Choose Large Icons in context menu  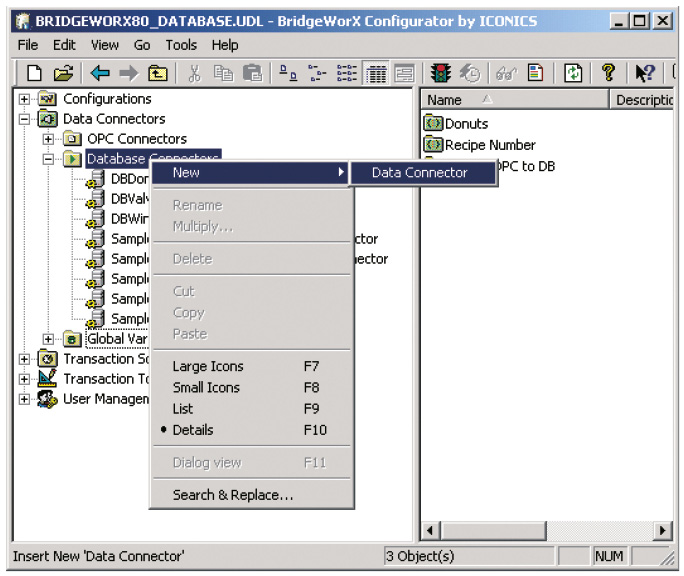click(x=251, y=366)
